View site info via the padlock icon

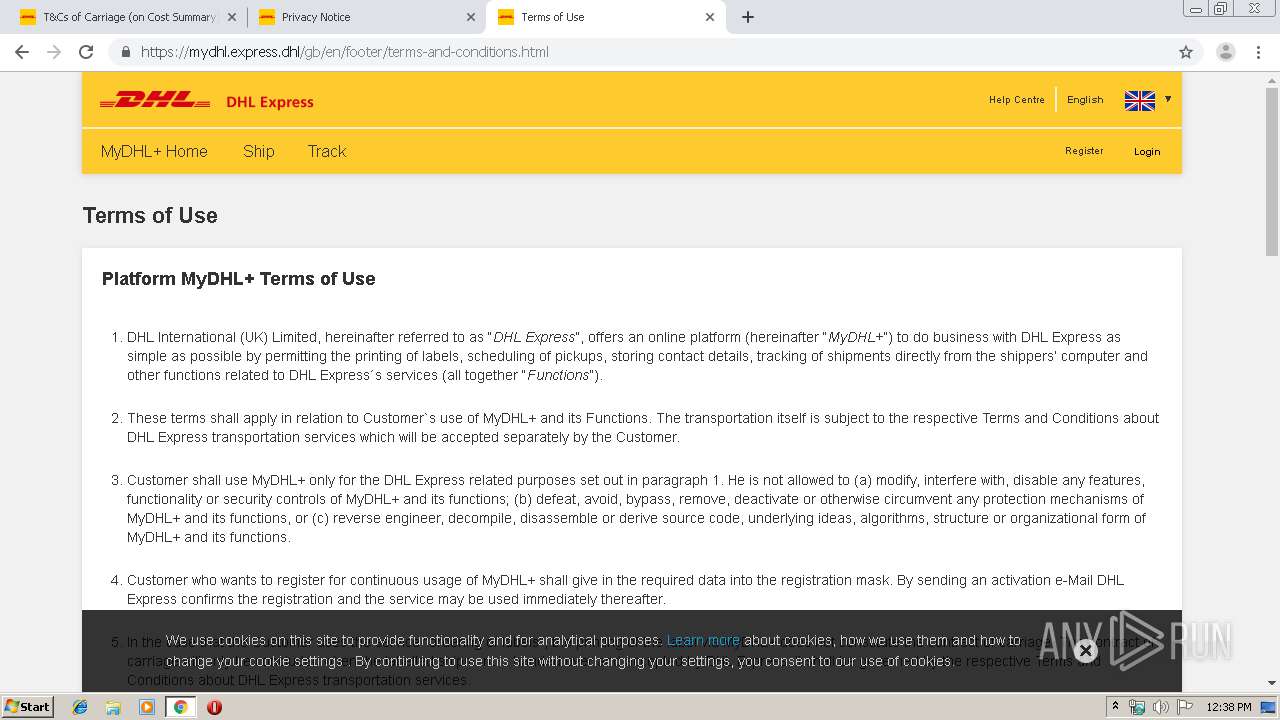tap(125, 52)
